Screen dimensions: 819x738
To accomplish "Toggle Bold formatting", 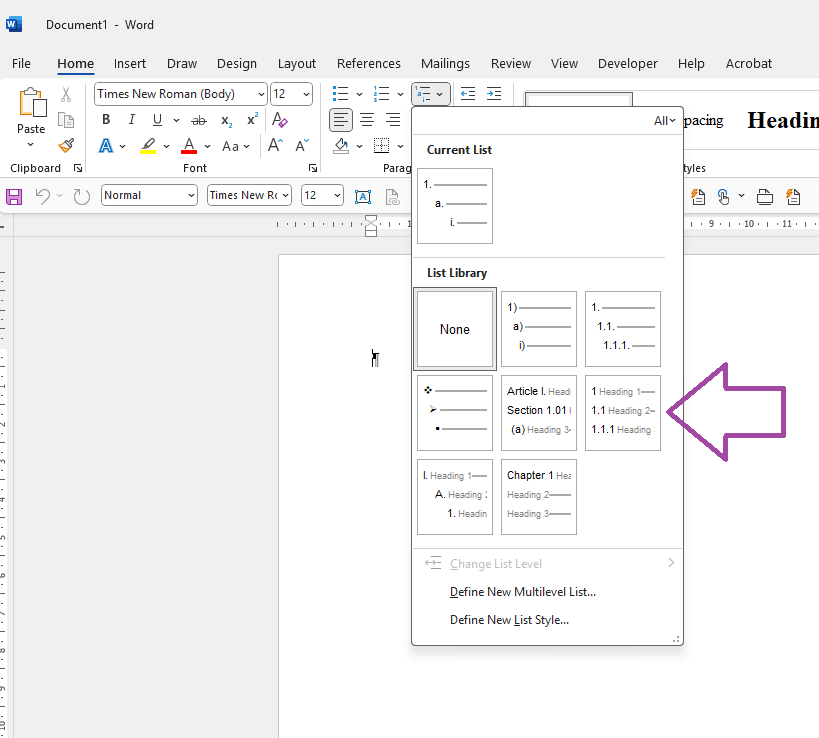I will click(106, 120).
